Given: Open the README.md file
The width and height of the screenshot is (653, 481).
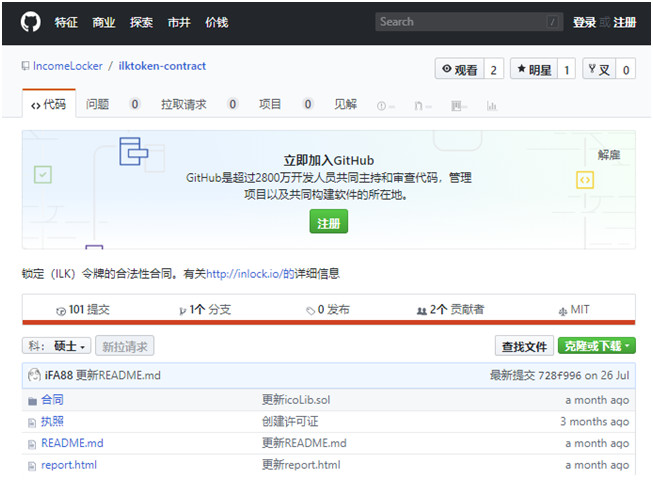Looking at the screenshot, I should [x=72, y=443].
